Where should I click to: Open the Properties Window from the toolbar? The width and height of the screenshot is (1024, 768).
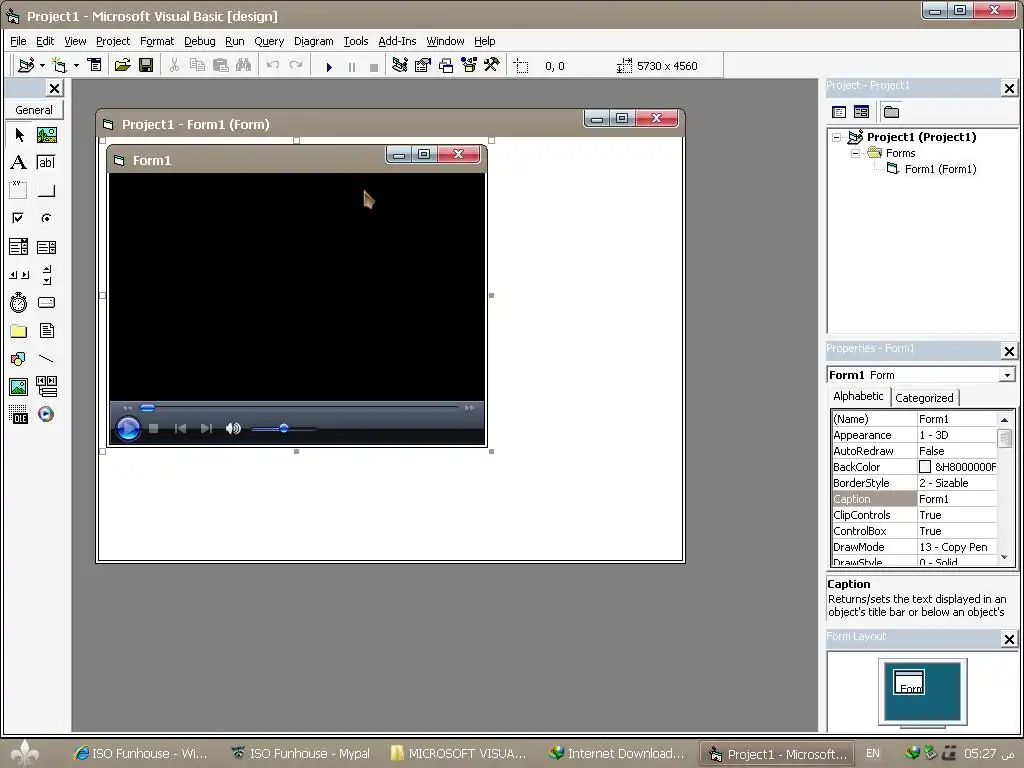pyautogui.click(x=423, y=65)
